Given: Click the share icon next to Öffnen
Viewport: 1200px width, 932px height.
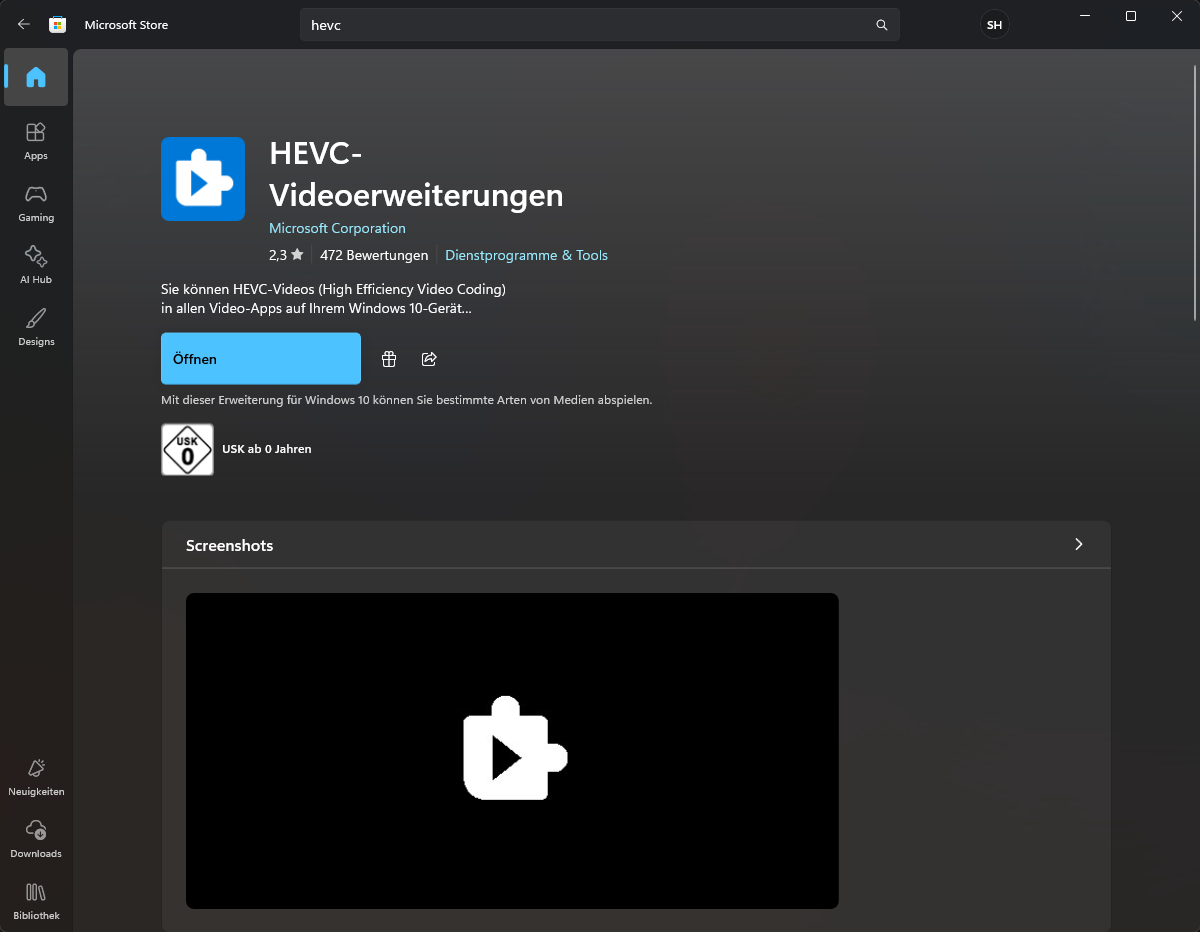Looking at the screenshot, I should (429, 359).
